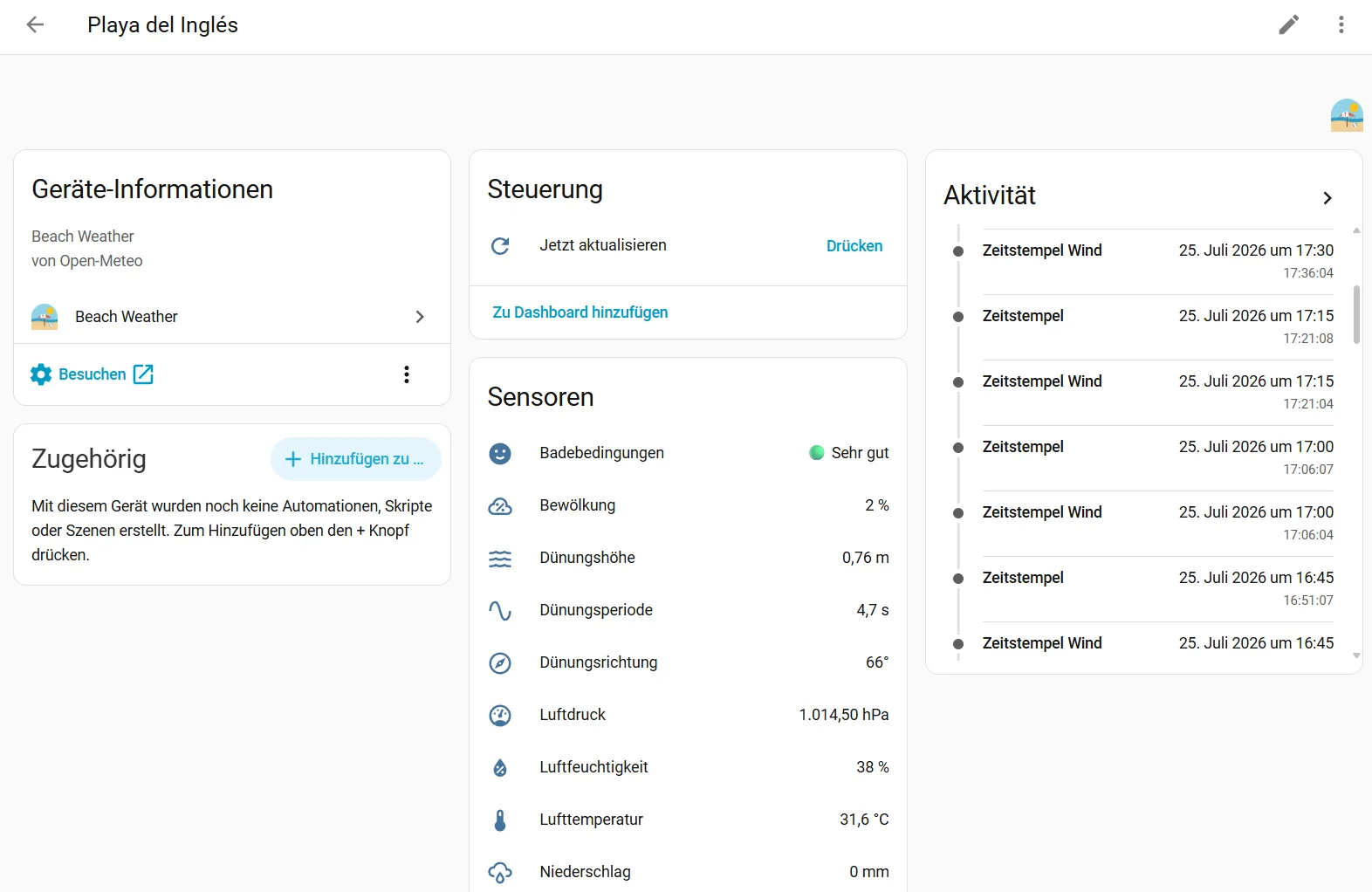This screenshot has height=892, width=1372.
Task: Click the Dünungsperiode sine wave icon
Action: click(500, 610)
